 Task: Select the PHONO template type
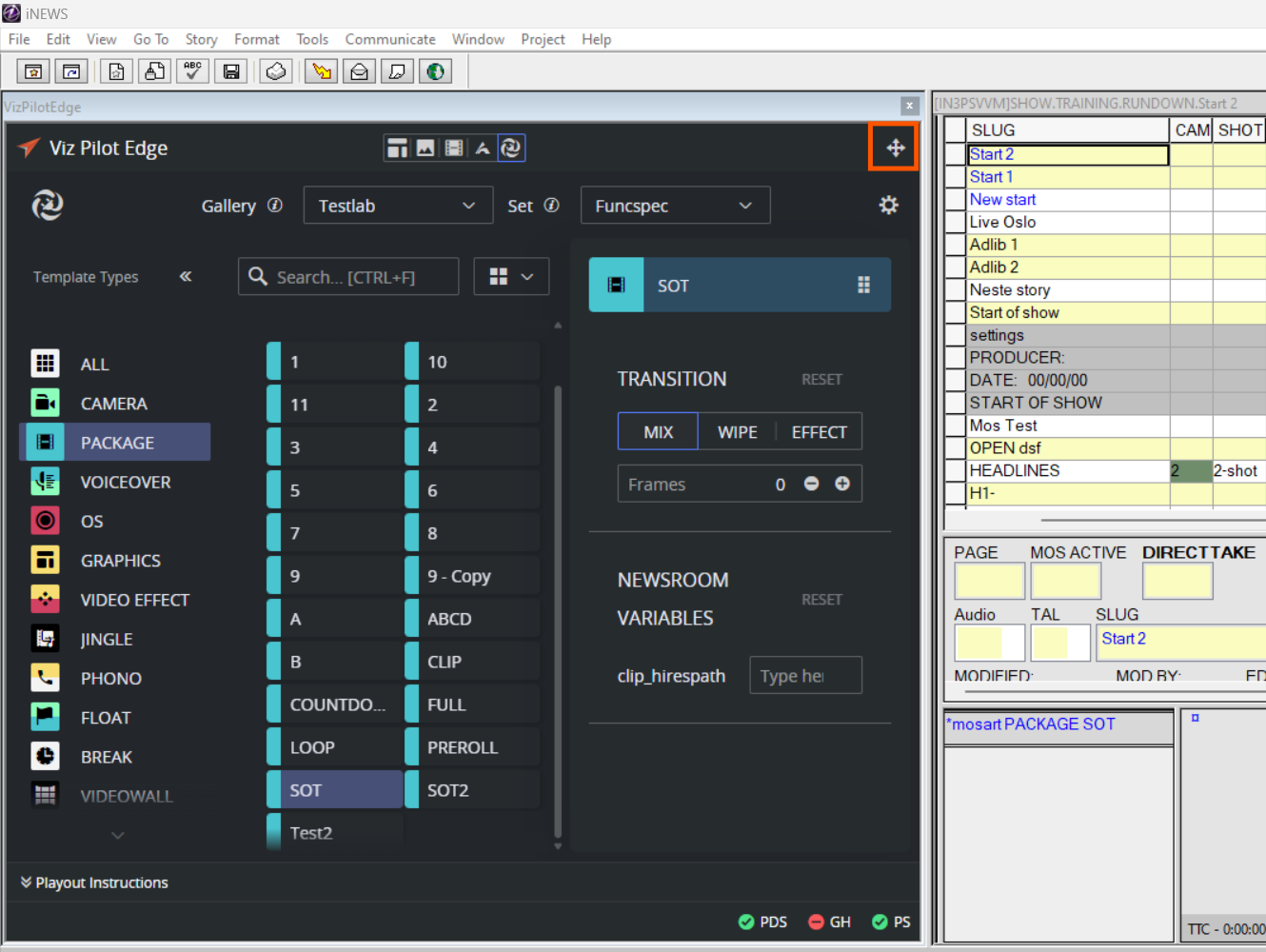[115, 678]
